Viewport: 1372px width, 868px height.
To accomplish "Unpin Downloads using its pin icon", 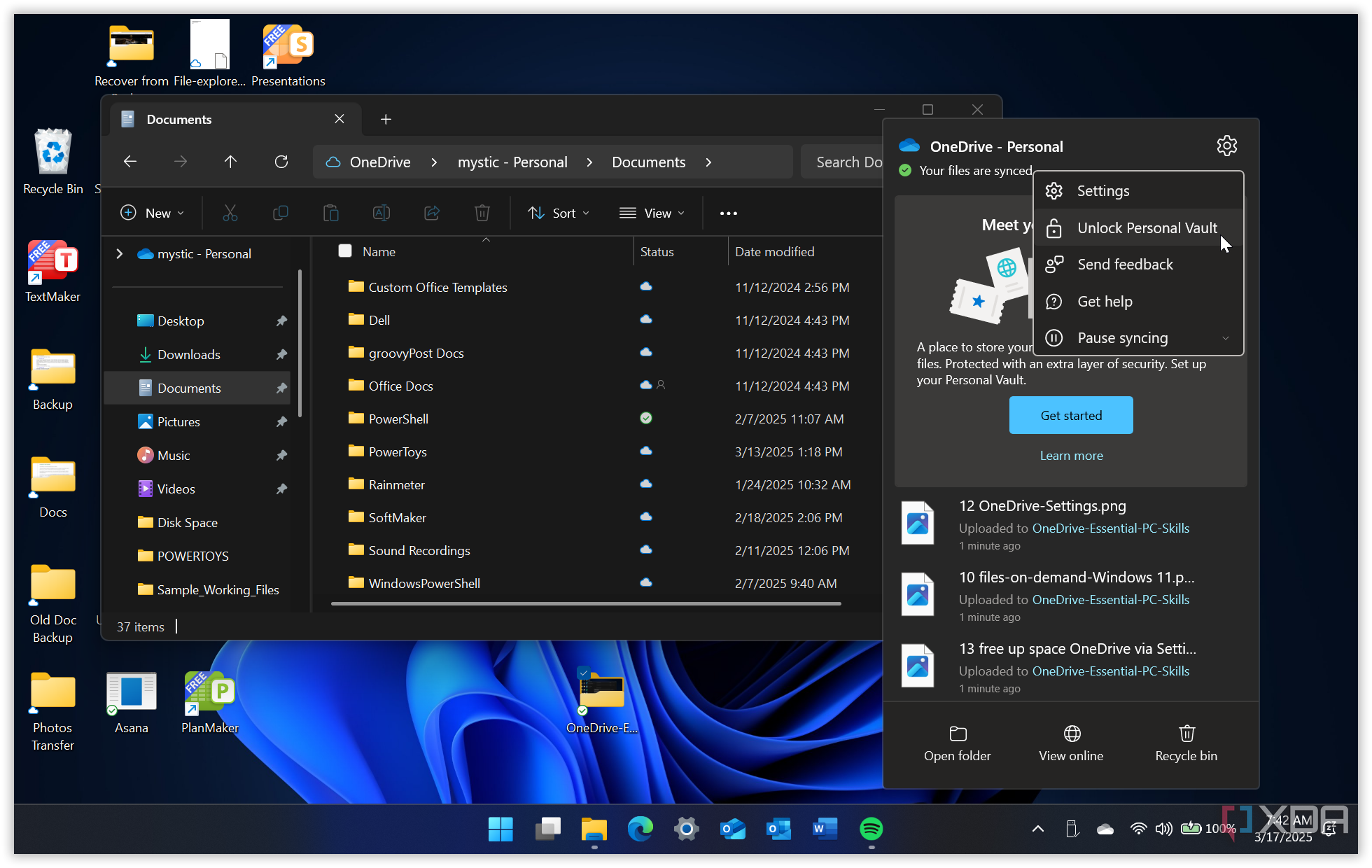I will click(x=281, y=354).
